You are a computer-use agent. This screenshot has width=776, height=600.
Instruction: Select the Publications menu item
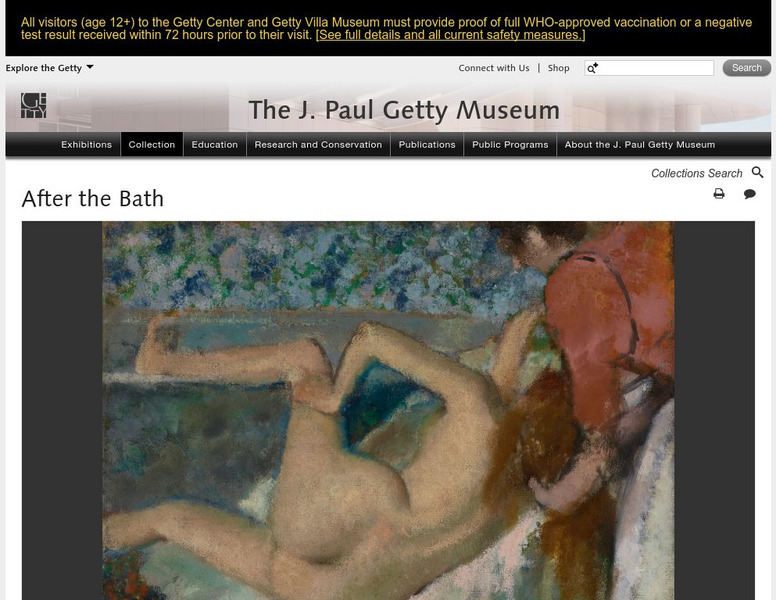(427, 145)
